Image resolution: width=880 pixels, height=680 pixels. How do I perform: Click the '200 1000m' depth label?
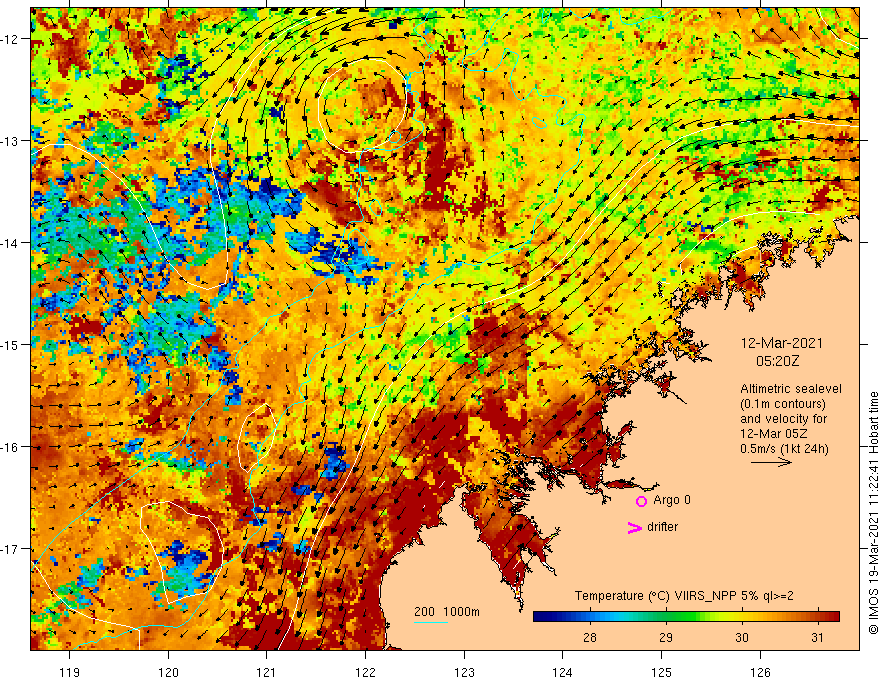[x=447, y=612]
